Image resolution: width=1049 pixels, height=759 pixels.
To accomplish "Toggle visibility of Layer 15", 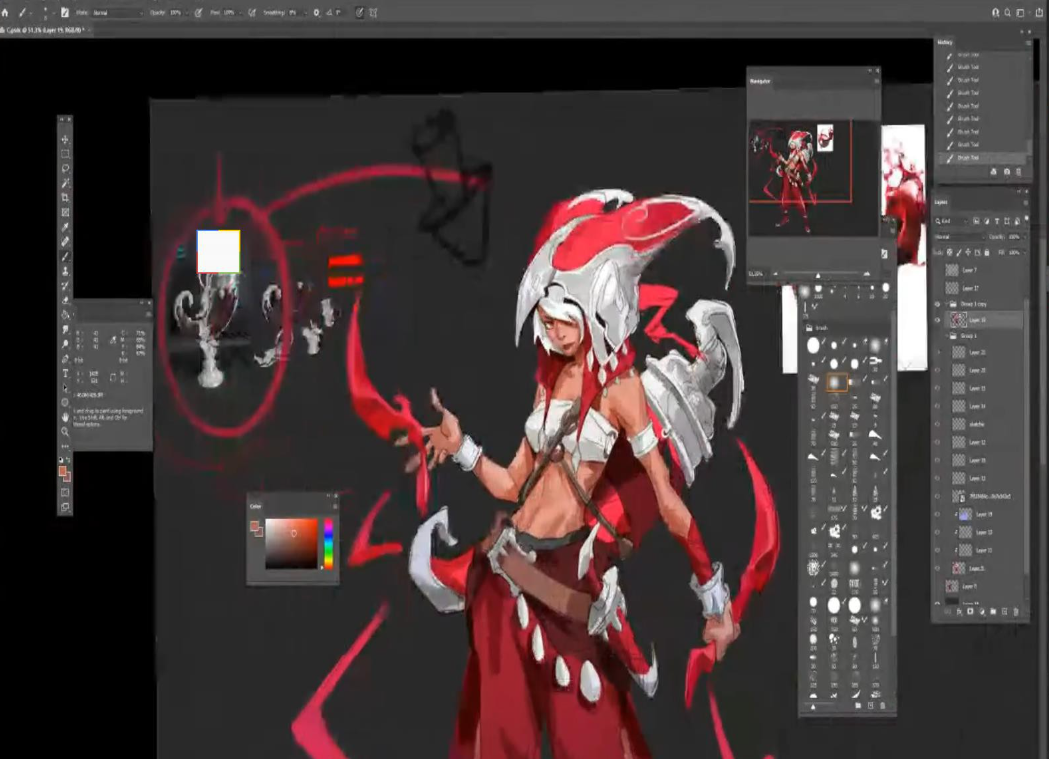I will 938,388.
